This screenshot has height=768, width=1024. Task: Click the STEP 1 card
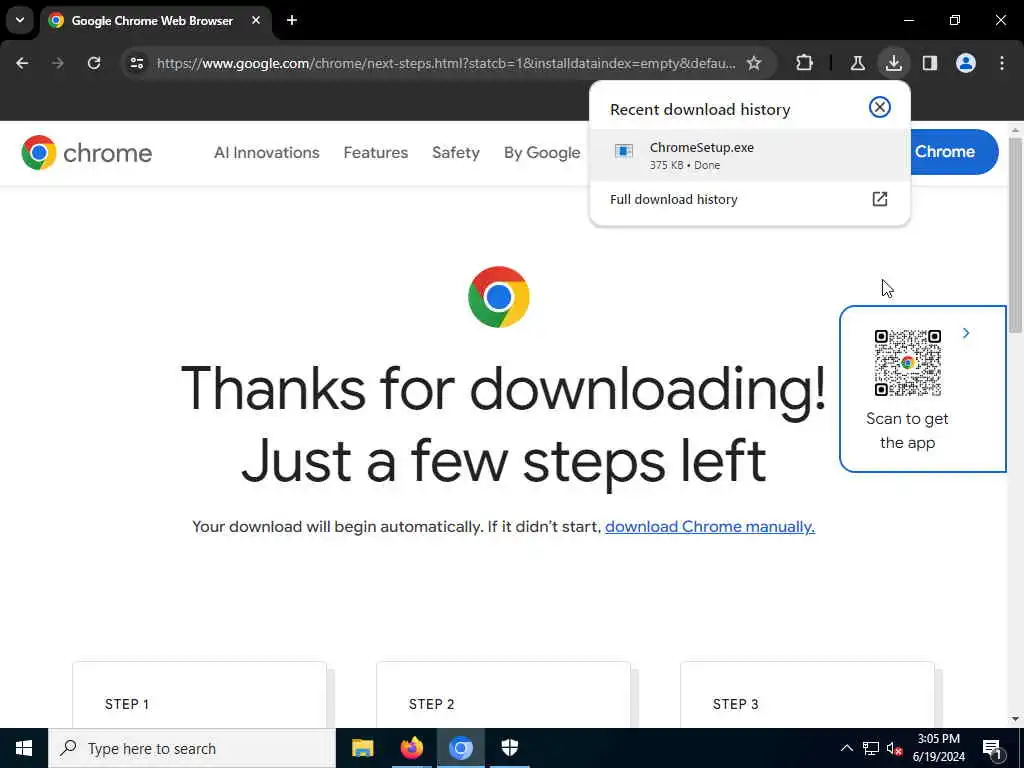tap(199, 695)
